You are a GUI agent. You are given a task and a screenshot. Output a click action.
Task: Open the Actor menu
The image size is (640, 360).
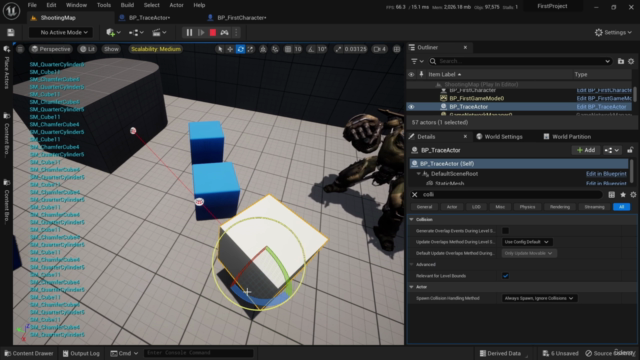tap(176, 5)
